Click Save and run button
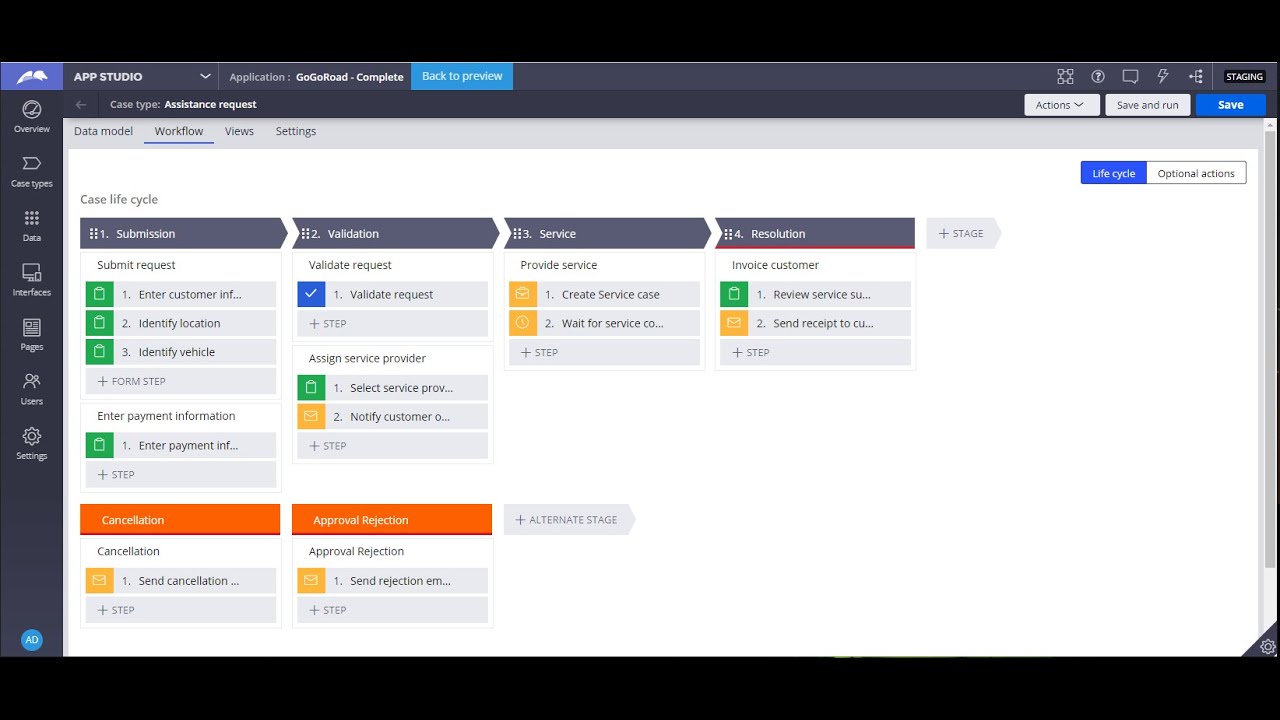Screen dimensions: 1280x720 (1147, 105)
